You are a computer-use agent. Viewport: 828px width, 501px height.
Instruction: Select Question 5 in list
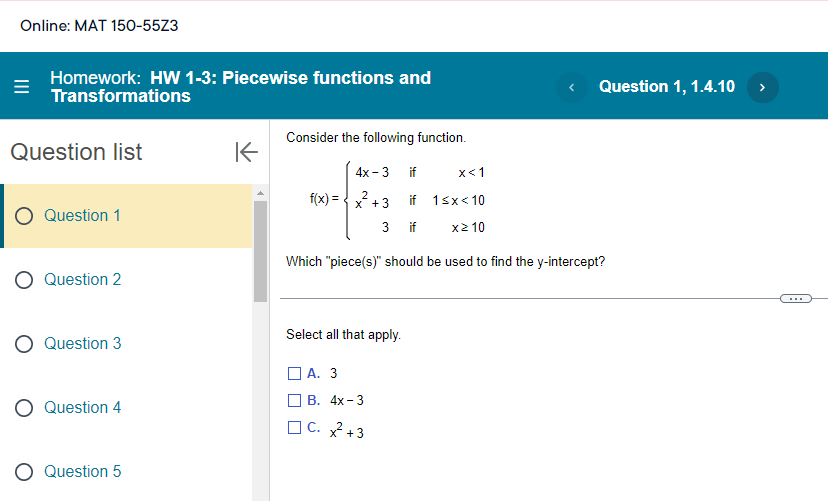click(82, 472)
